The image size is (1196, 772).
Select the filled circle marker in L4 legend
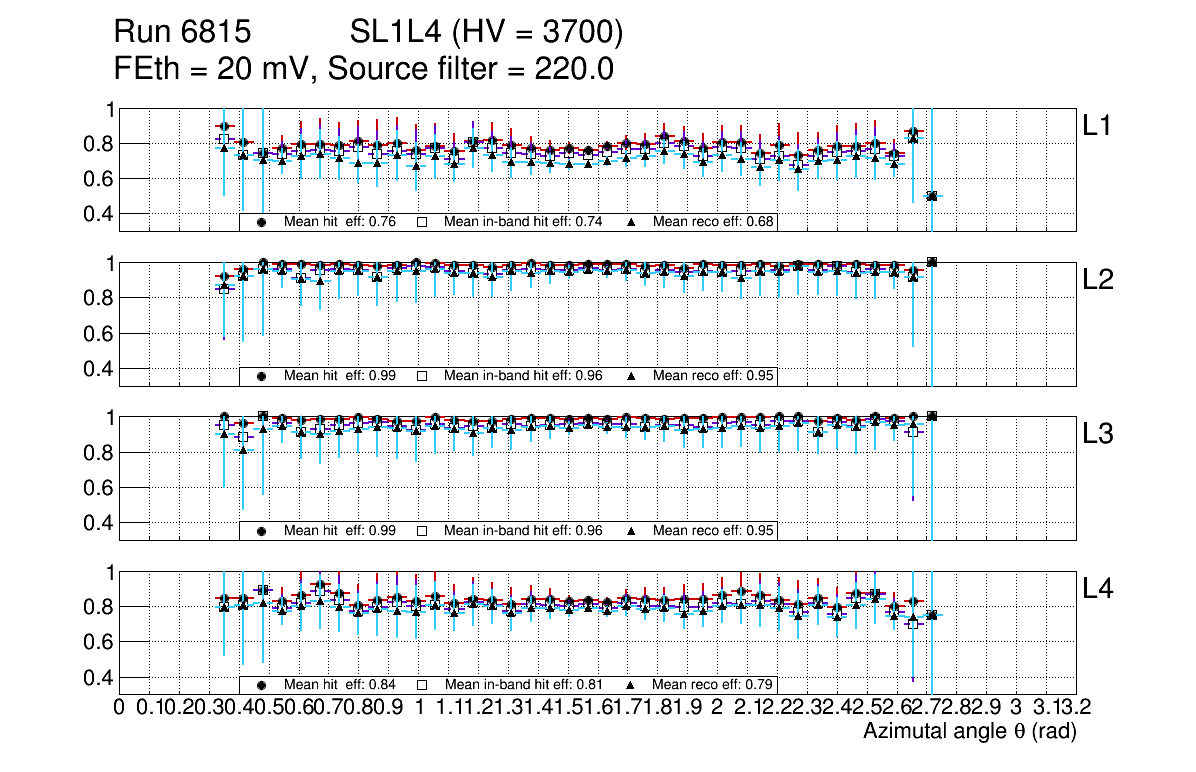click(262, 685)
